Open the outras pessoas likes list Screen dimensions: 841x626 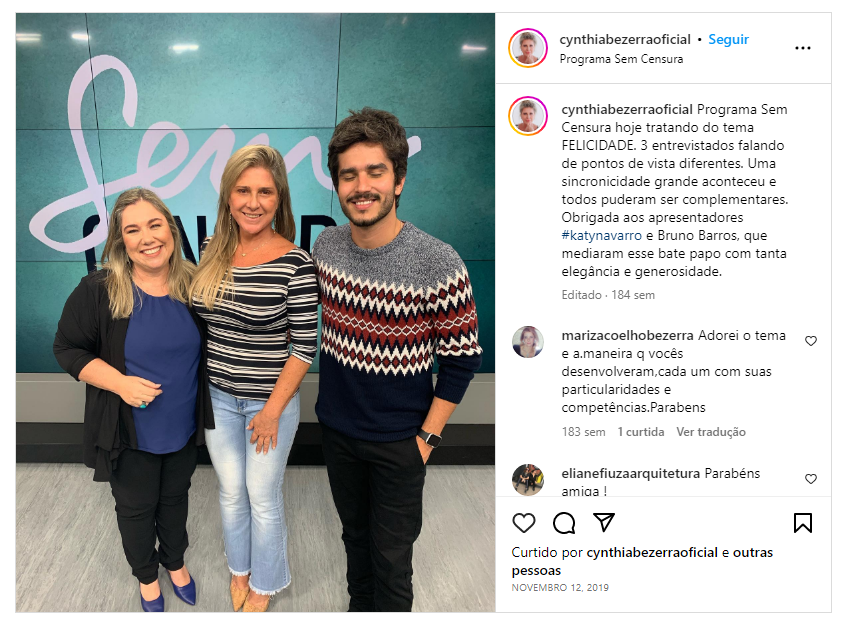coord(642,561)
